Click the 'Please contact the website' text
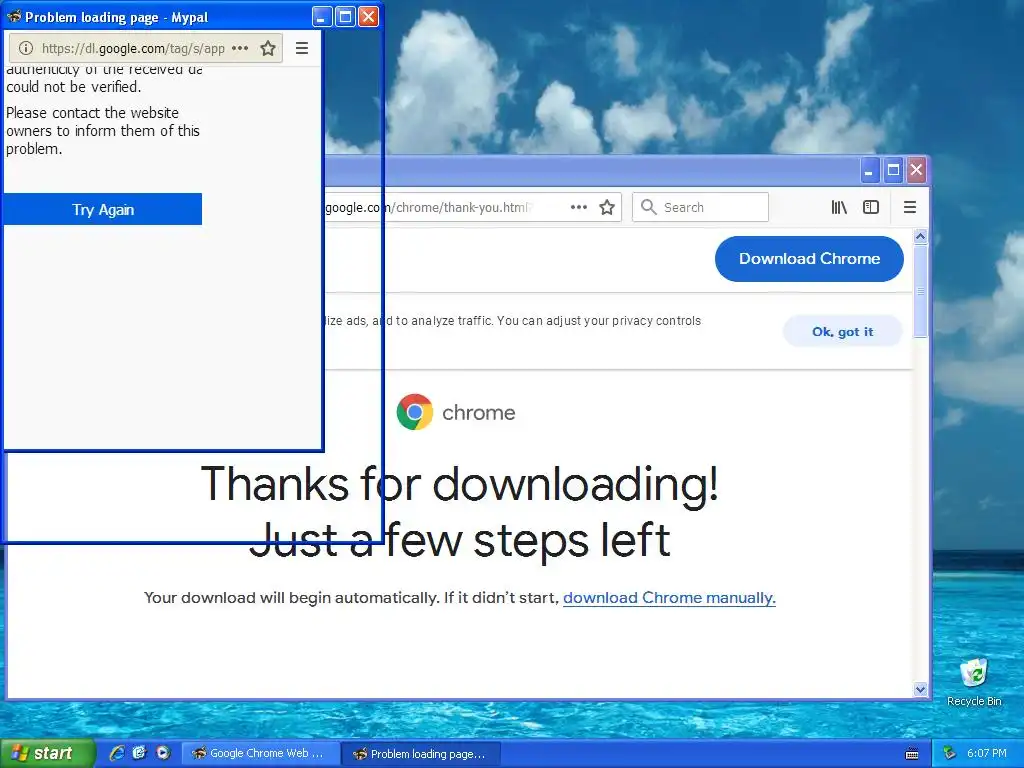 (x=92, y=113)
